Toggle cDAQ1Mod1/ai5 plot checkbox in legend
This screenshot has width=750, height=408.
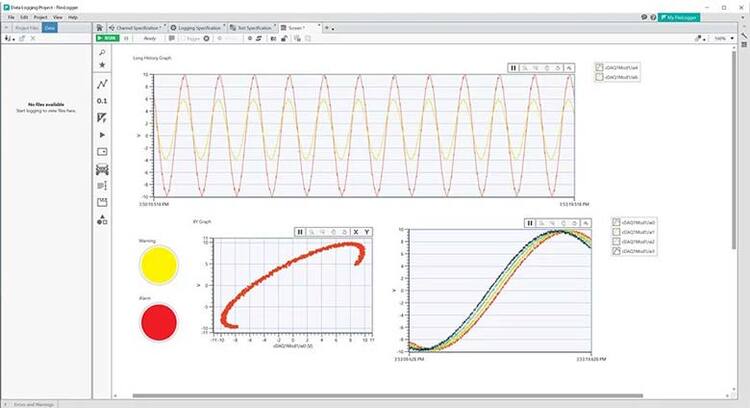click(x=599, y=77)
